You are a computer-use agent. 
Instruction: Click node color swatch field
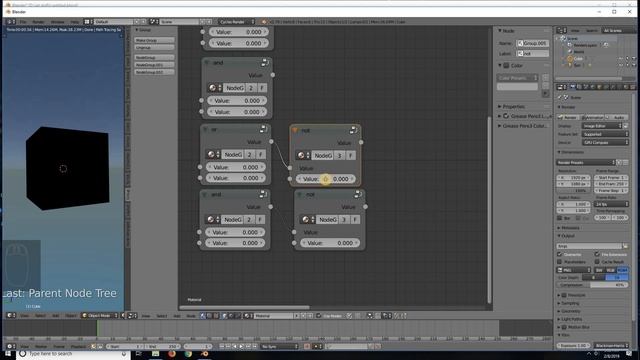tap(518, 87)
